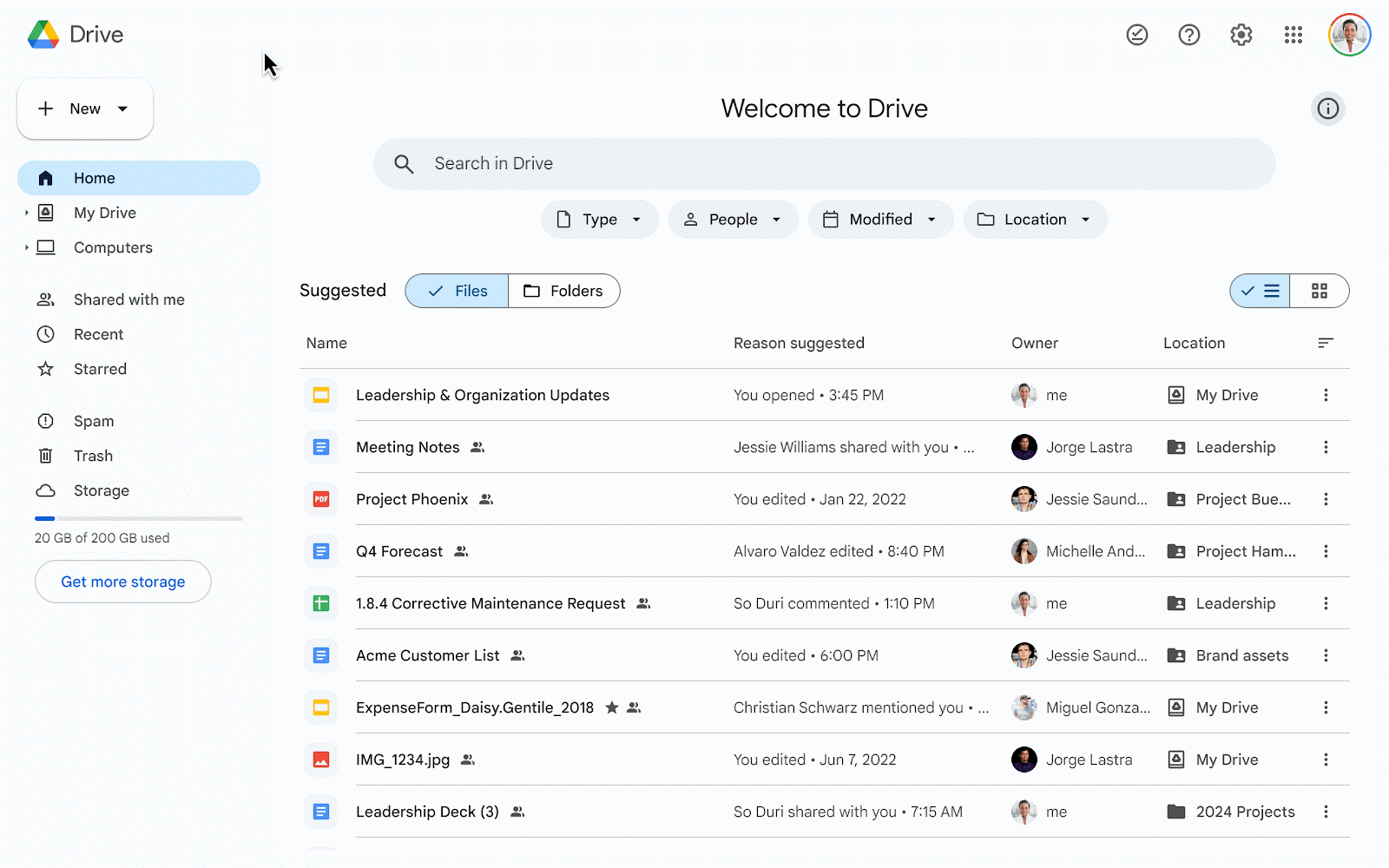1389x868 pixels.
Task: Toggle the Files filter chip
Action: click(x=456, y=291)
